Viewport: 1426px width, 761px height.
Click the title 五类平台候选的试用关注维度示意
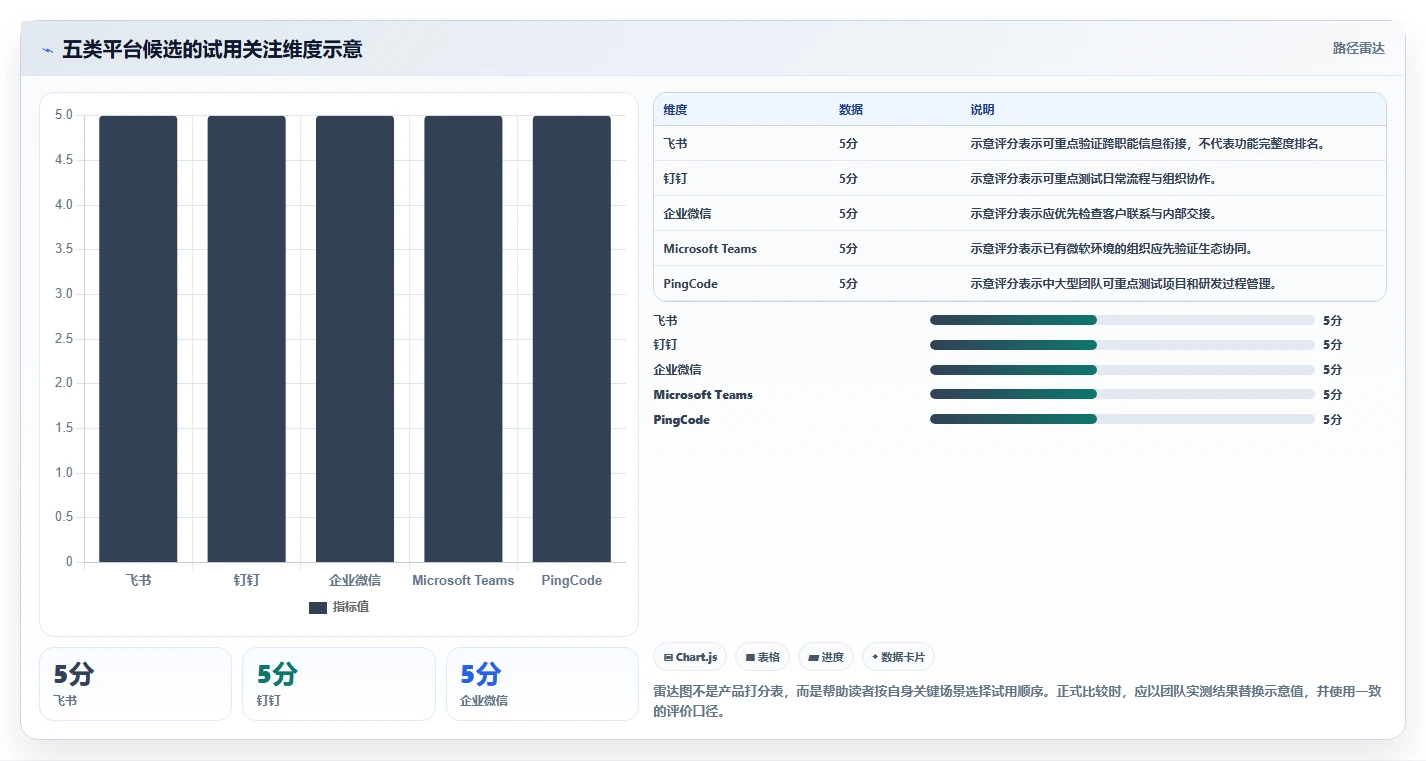click(212, 50)
